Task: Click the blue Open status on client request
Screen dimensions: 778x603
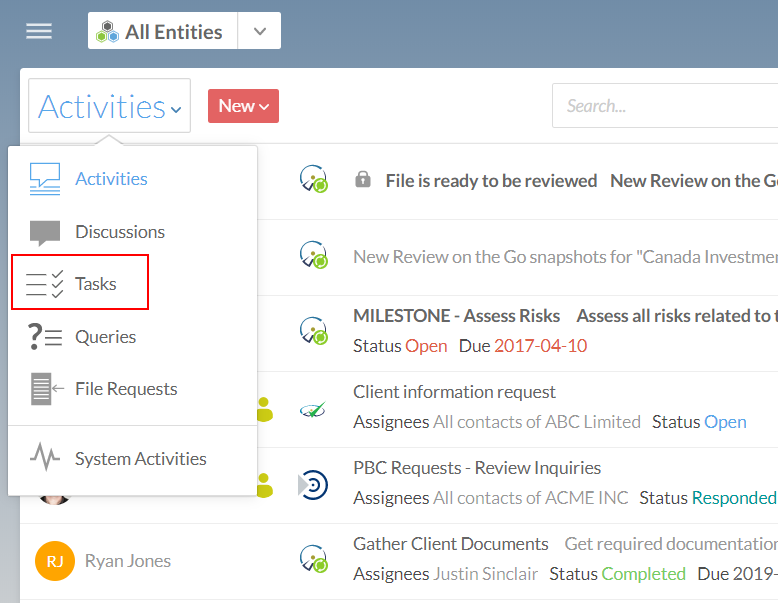Action: [x=725, y=422]
